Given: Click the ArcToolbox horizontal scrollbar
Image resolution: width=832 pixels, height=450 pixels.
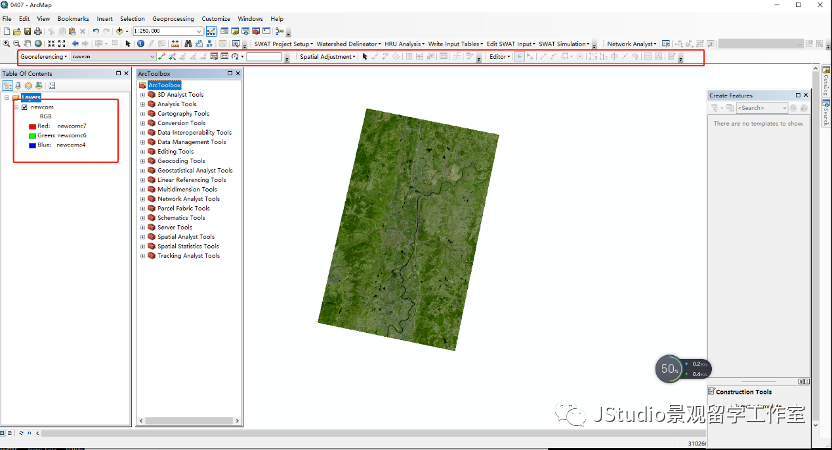Looking at the screenshot, I should click(189, 420).
